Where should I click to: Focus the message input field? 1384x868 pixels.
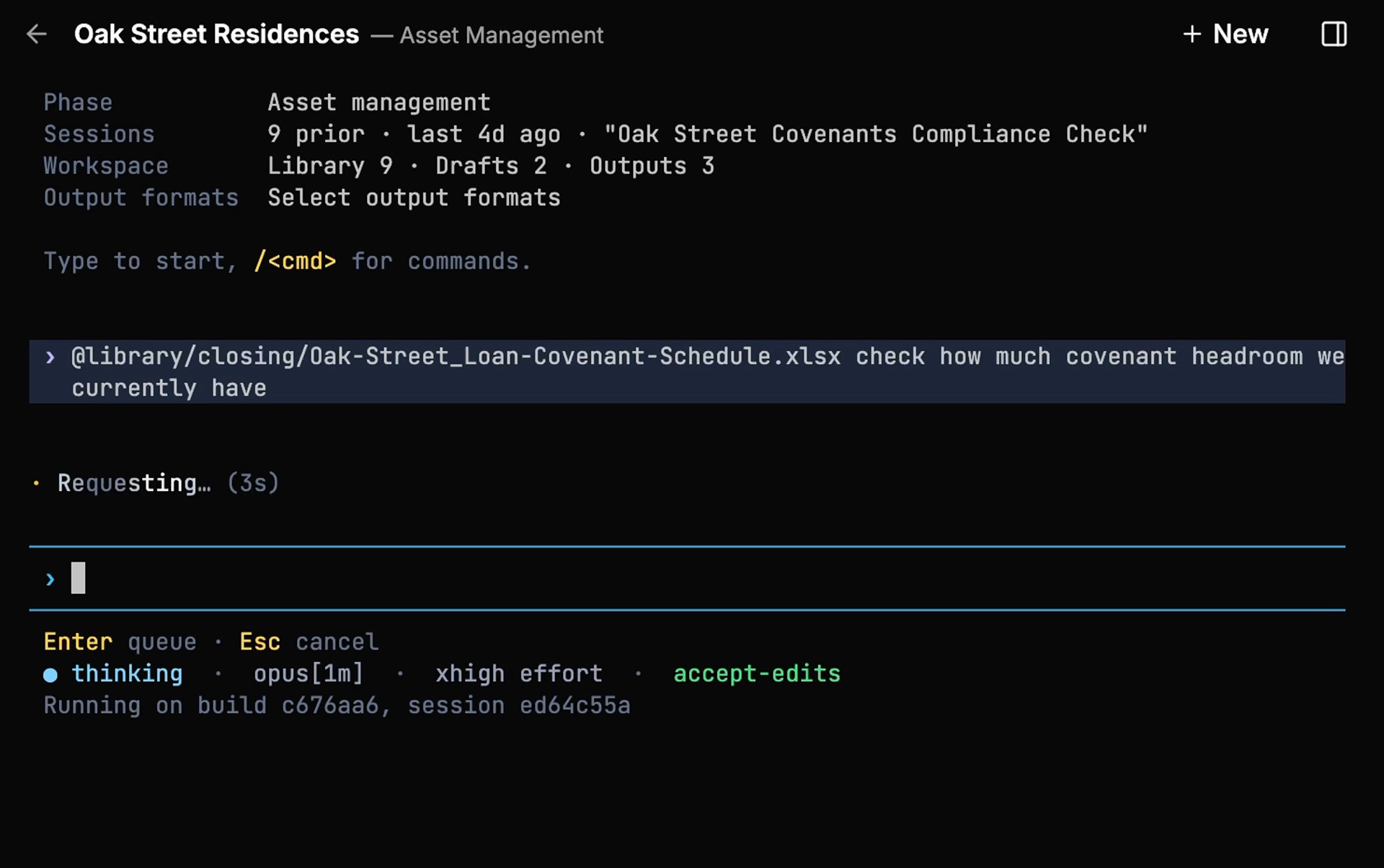[x=687, y=578]
